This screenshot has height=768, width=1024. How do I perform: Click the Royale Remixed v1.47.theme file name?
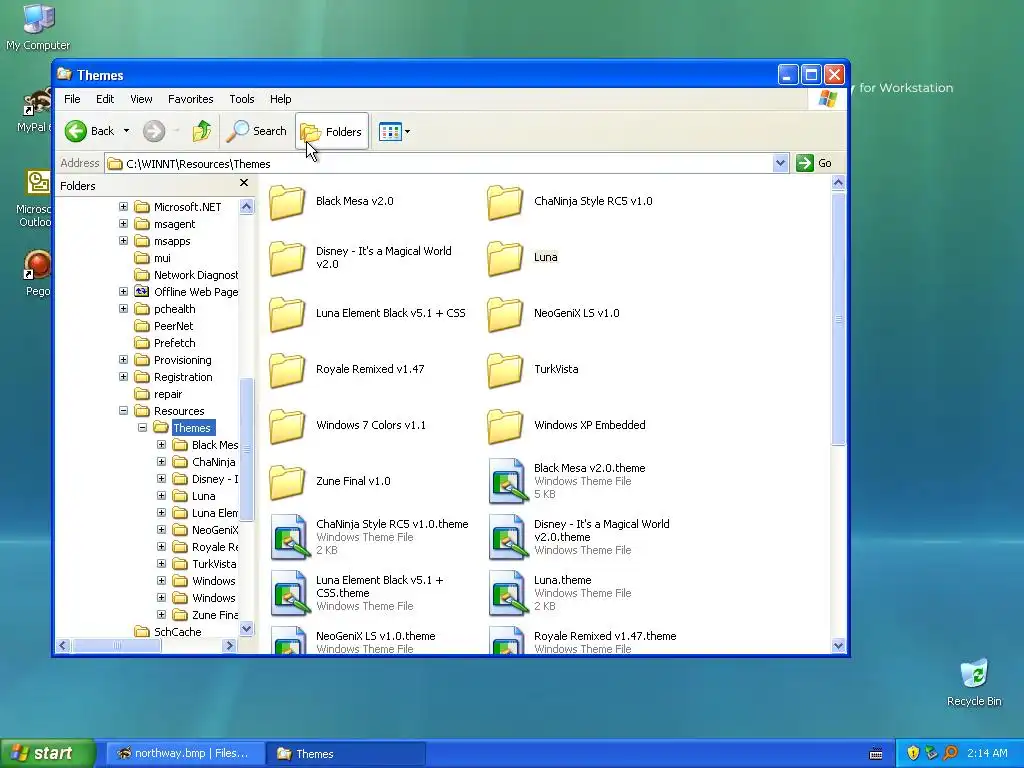pos(605,636)
